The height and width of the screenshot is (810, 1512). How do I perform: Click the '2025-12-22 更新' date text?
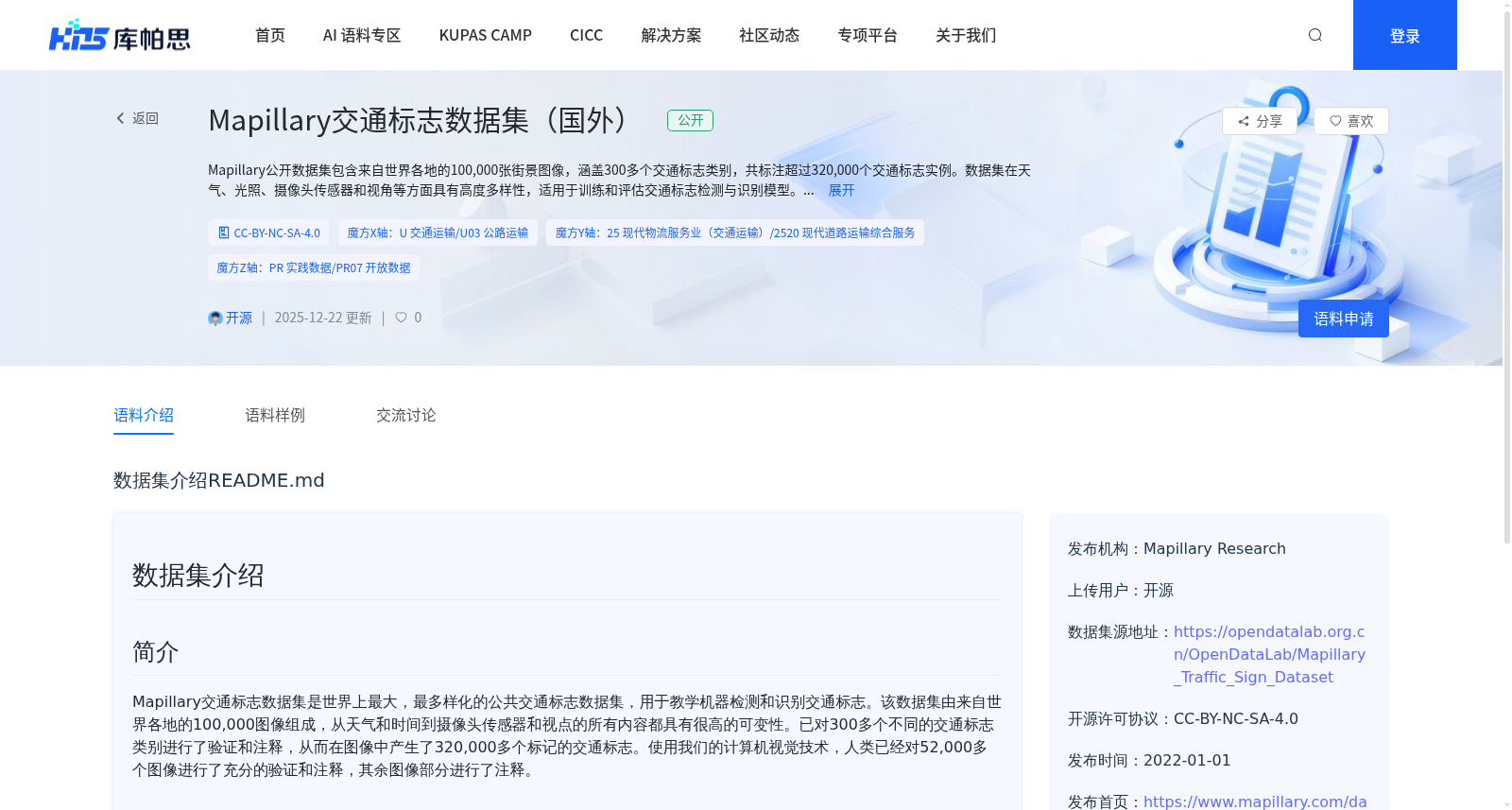(323, 318)
